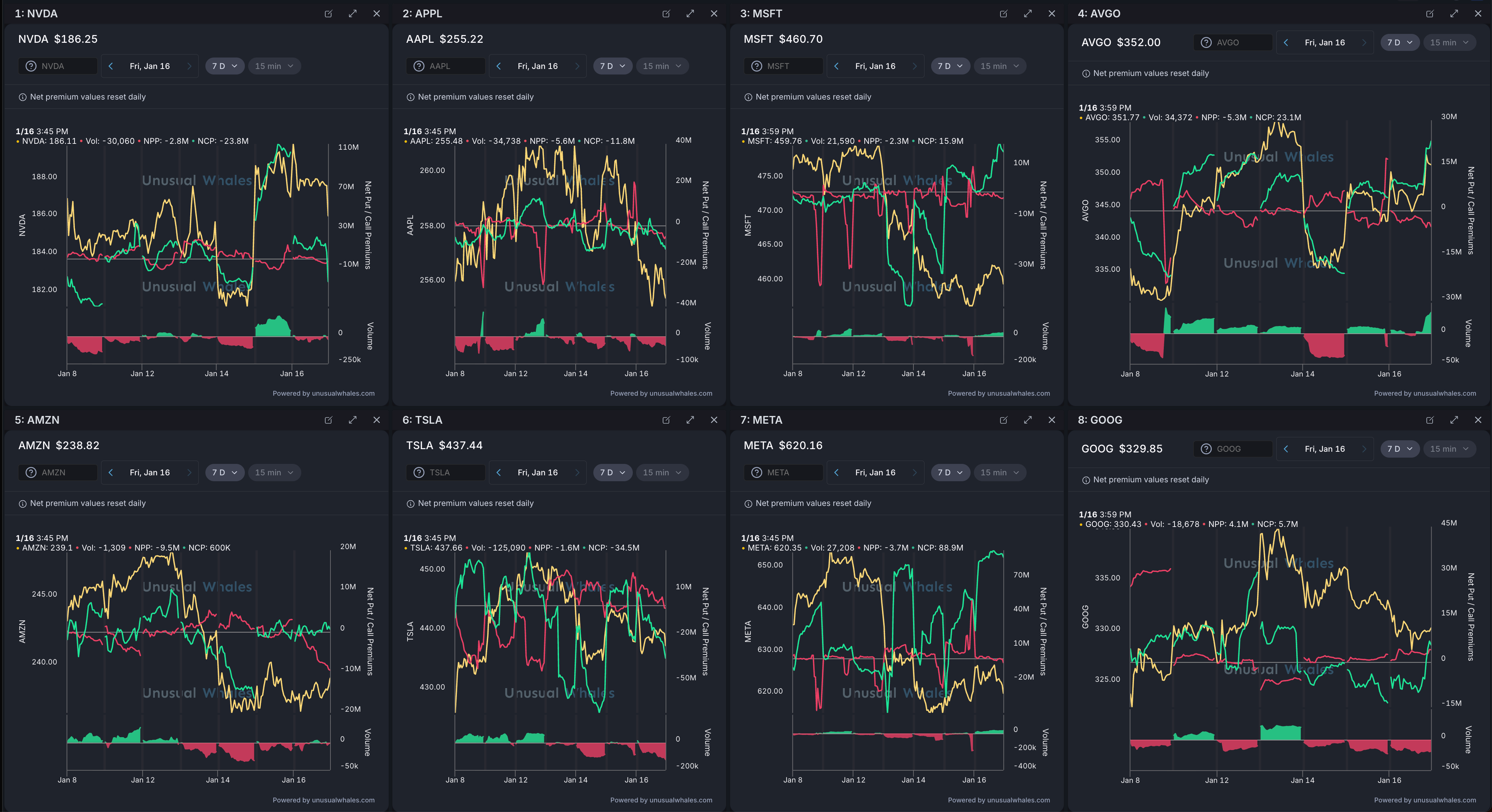Open unusualwhales.com link under NVDA chart
Screen dimensions: 1492x812
click(x=343, y=393)
